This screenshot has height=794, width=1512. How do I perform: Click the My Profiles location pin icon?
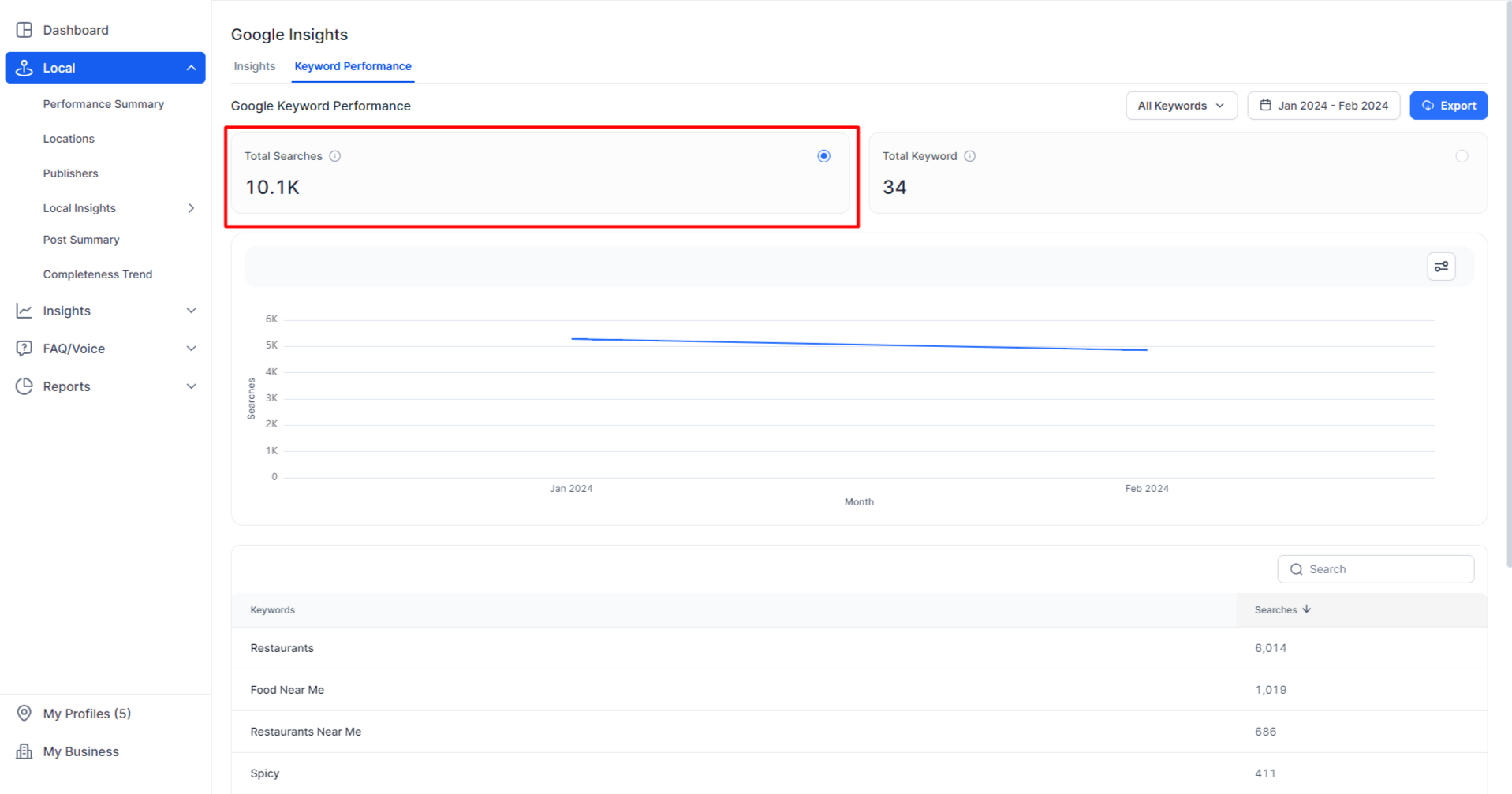pyautogui.click(x=24, y=714)
